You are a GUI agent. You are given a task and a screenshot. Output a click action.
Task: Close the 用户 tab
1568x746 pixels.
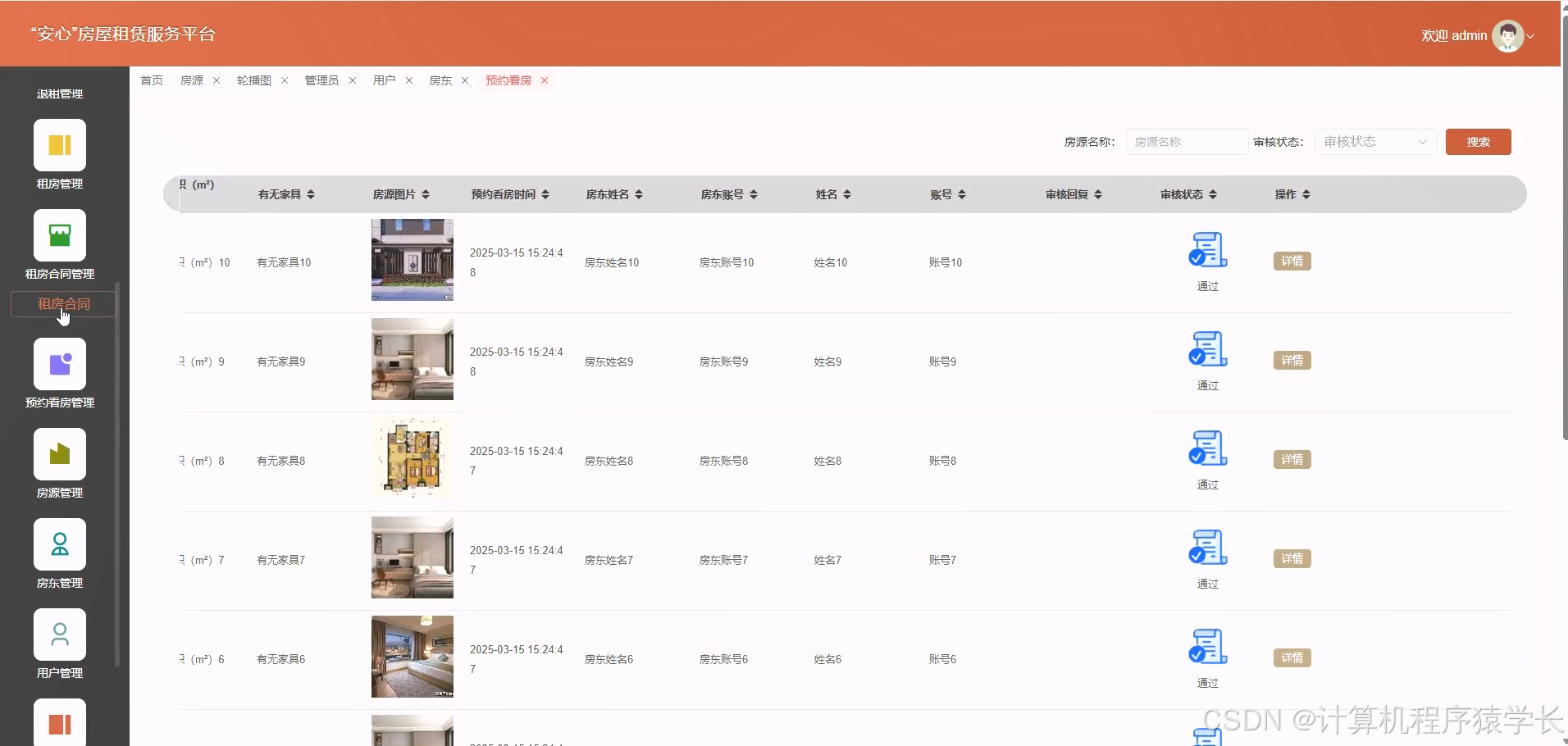coord(409,80)
